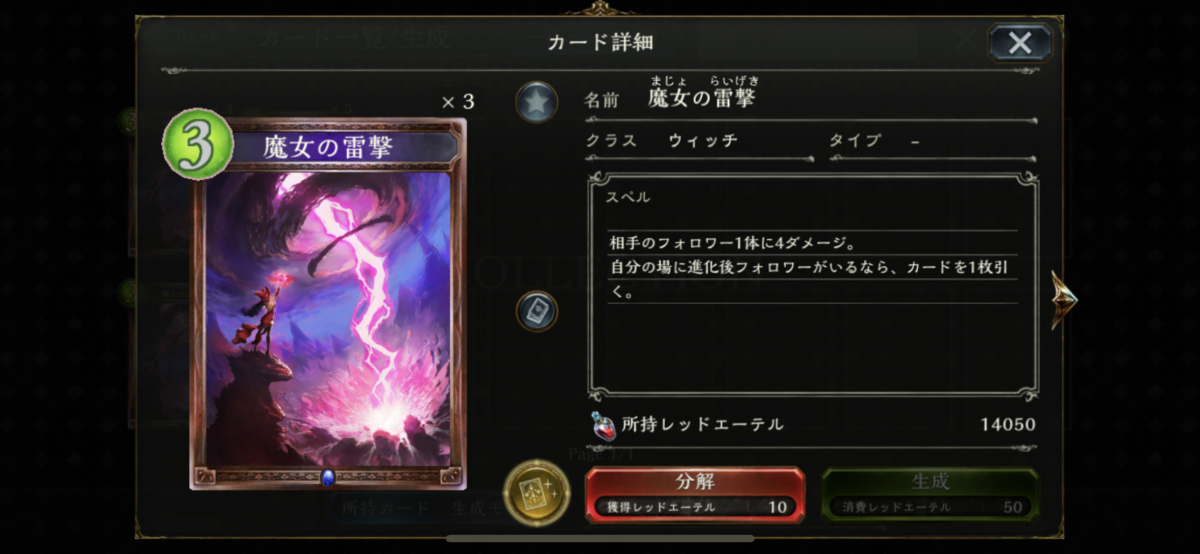Close the card details dialog
The height and width of the screenshot is (554, 1200).
pos(1020,43)
